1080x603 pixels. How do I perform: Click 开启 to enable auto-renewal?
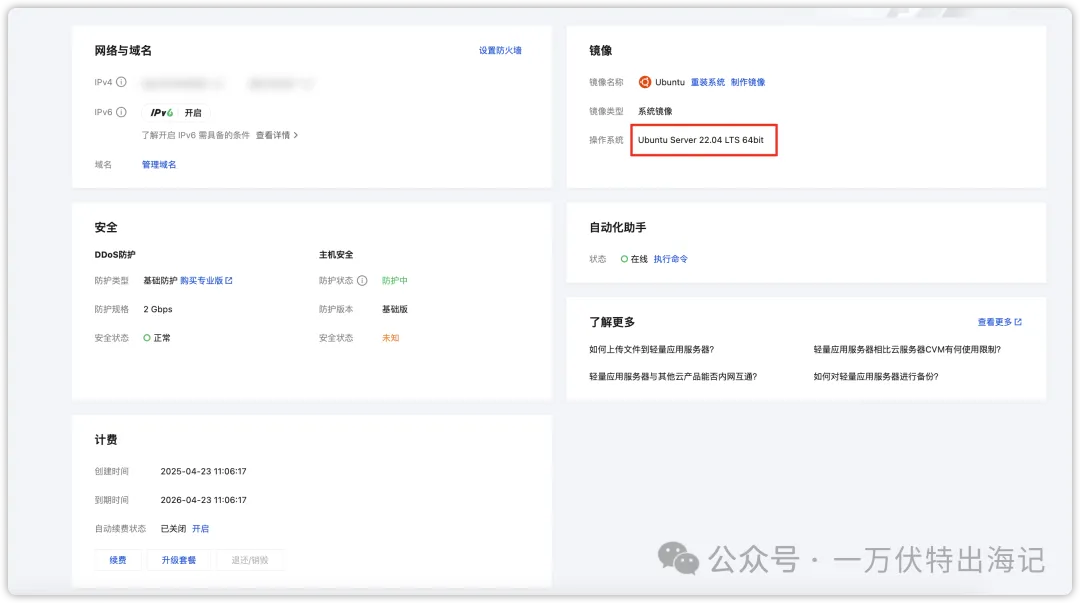coord(200,529)
